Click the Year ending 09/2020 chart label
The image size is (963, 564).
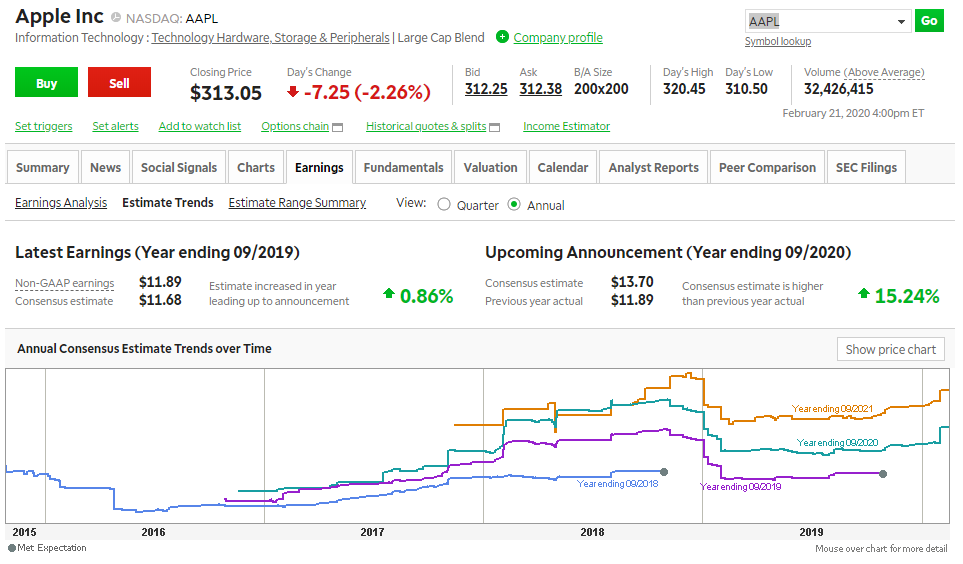point(837,442)
